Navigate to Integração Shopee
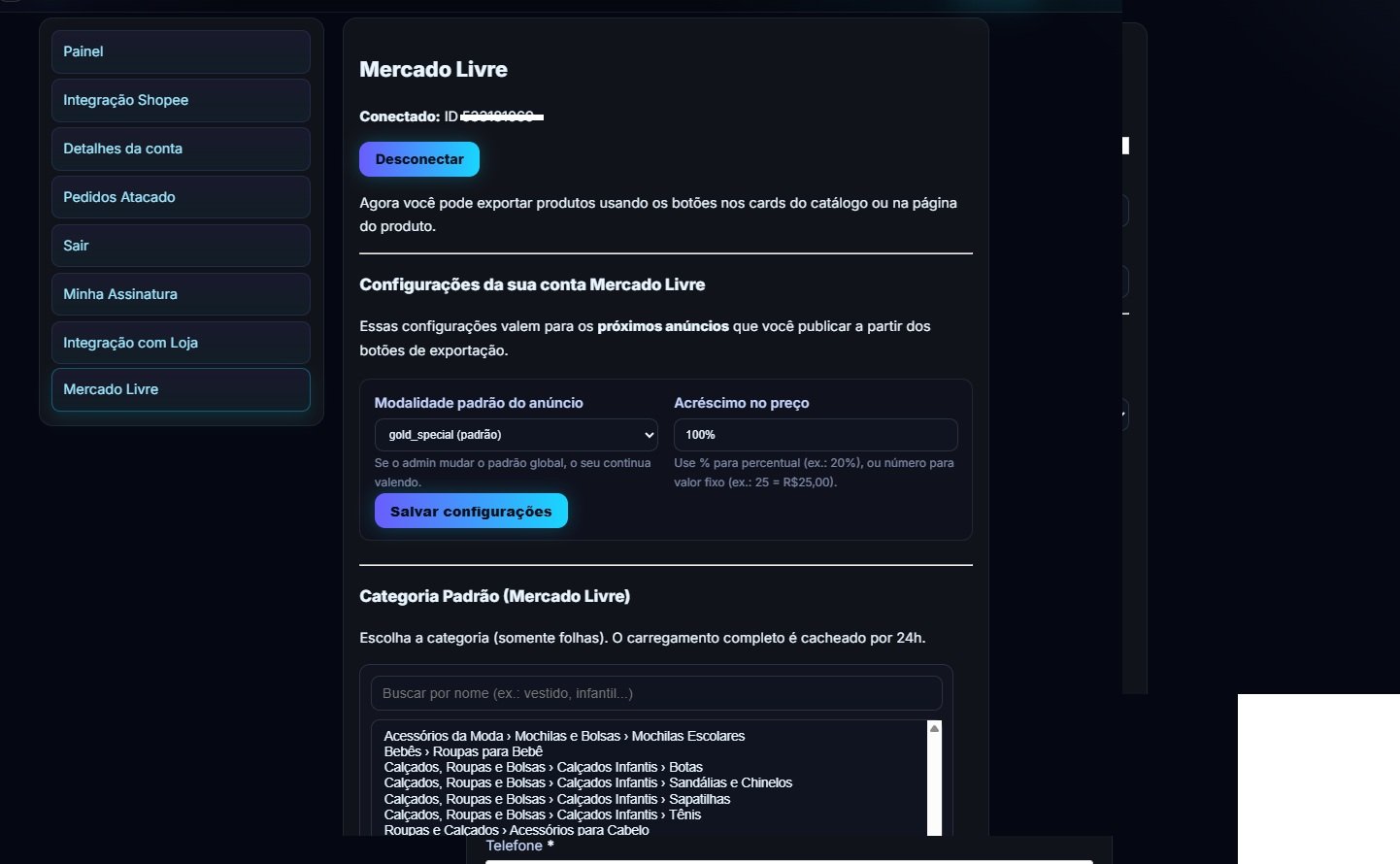 click(x=181, y=100)
